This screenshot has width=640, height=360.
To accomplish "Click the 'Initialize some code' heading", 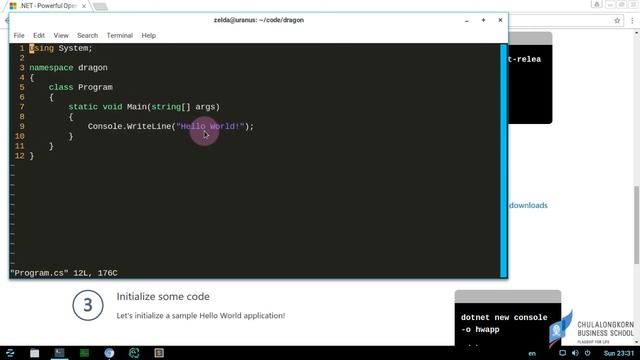I will coord(163,297).
